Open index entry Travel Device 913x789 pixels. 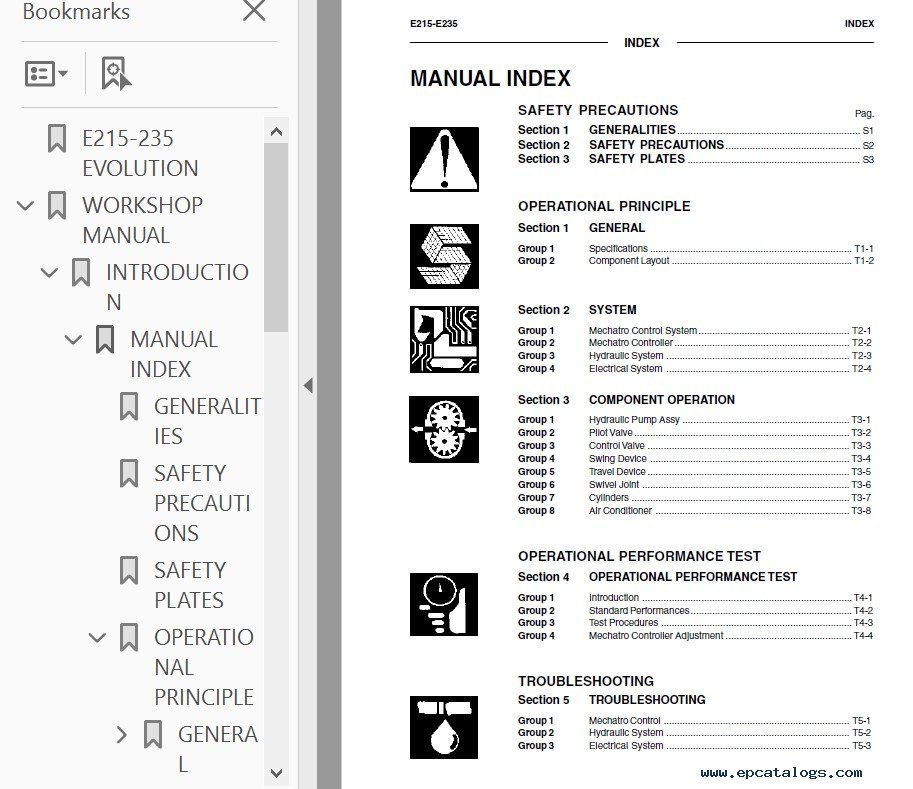695,472
